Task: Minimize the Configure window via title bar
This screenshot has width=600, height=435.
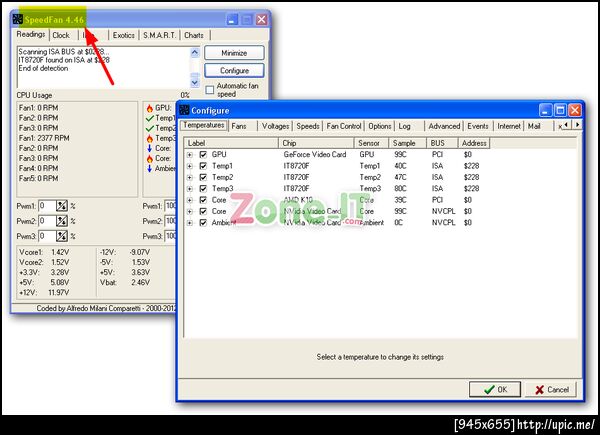Action: pos(546,111)
